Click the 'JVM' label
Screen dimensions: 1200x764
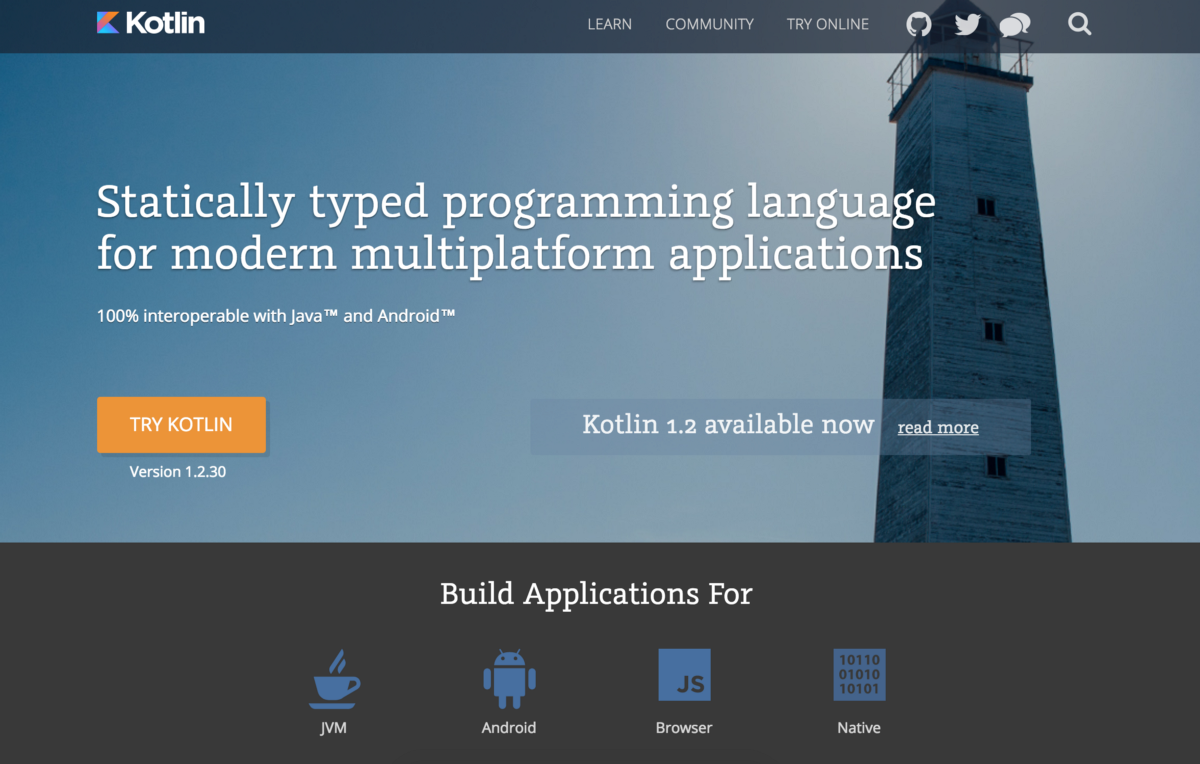pos(334,728)
